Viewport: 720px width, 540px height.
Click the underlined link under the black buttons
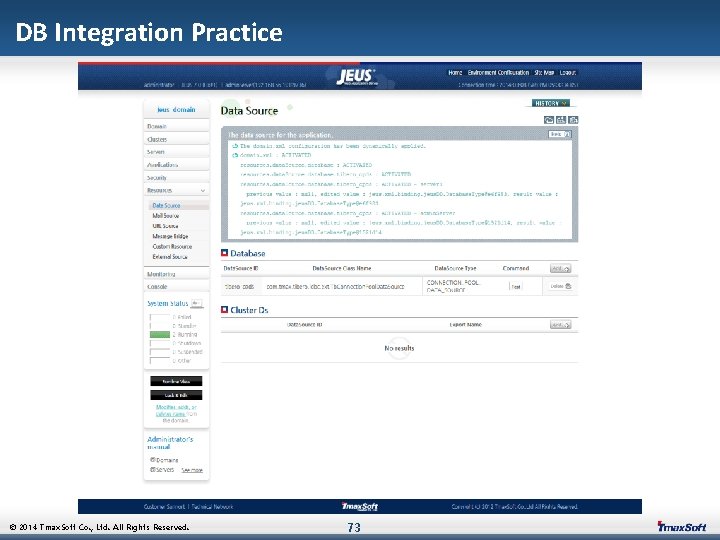(176, 410)
